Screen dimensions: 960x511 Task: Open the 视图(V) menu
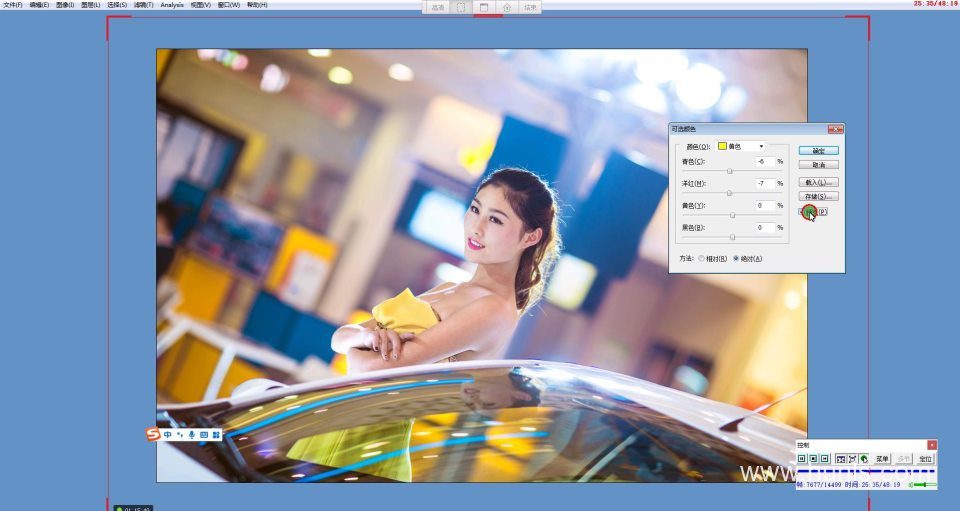200,4
